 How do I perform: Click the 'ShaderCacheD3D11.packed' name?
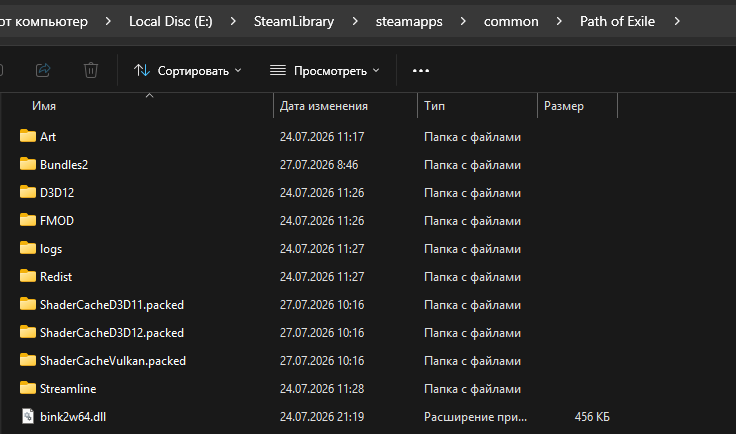[112, 305]
